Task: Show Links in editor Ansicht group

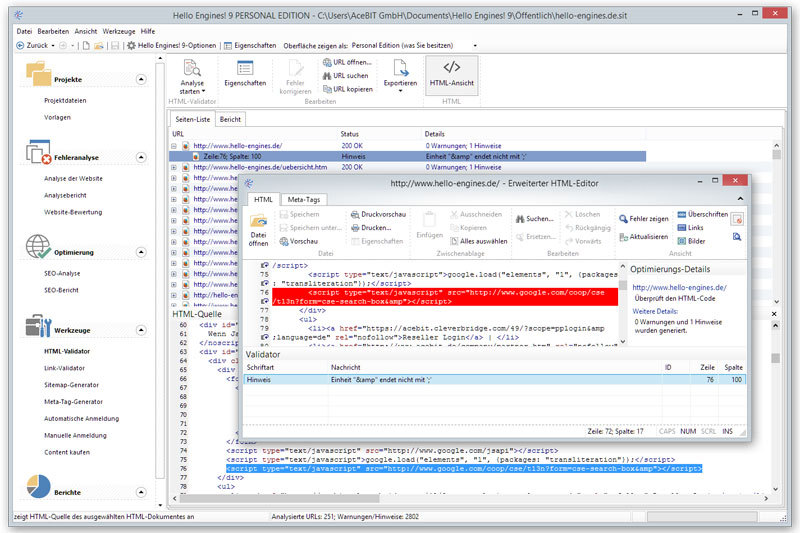Action: pyautogui.click(x=690, y=227)
